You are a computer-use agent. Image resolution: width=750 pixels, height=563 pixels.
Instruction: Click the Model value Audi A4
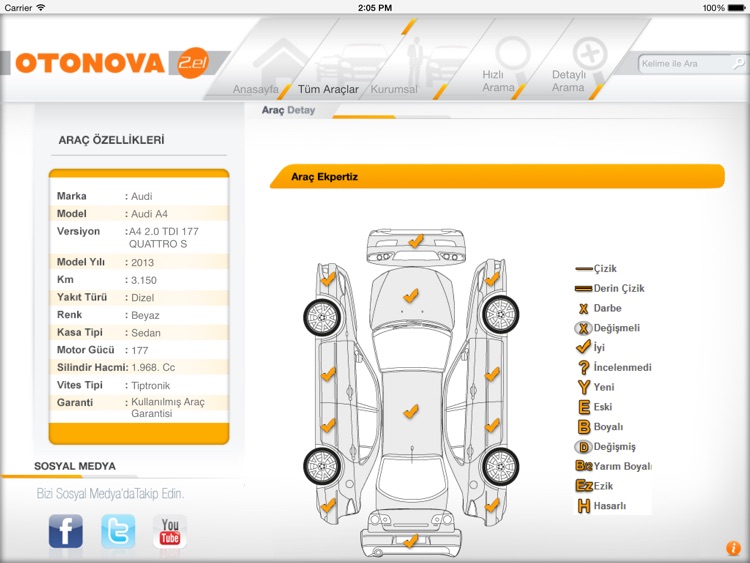coord(149,214)
